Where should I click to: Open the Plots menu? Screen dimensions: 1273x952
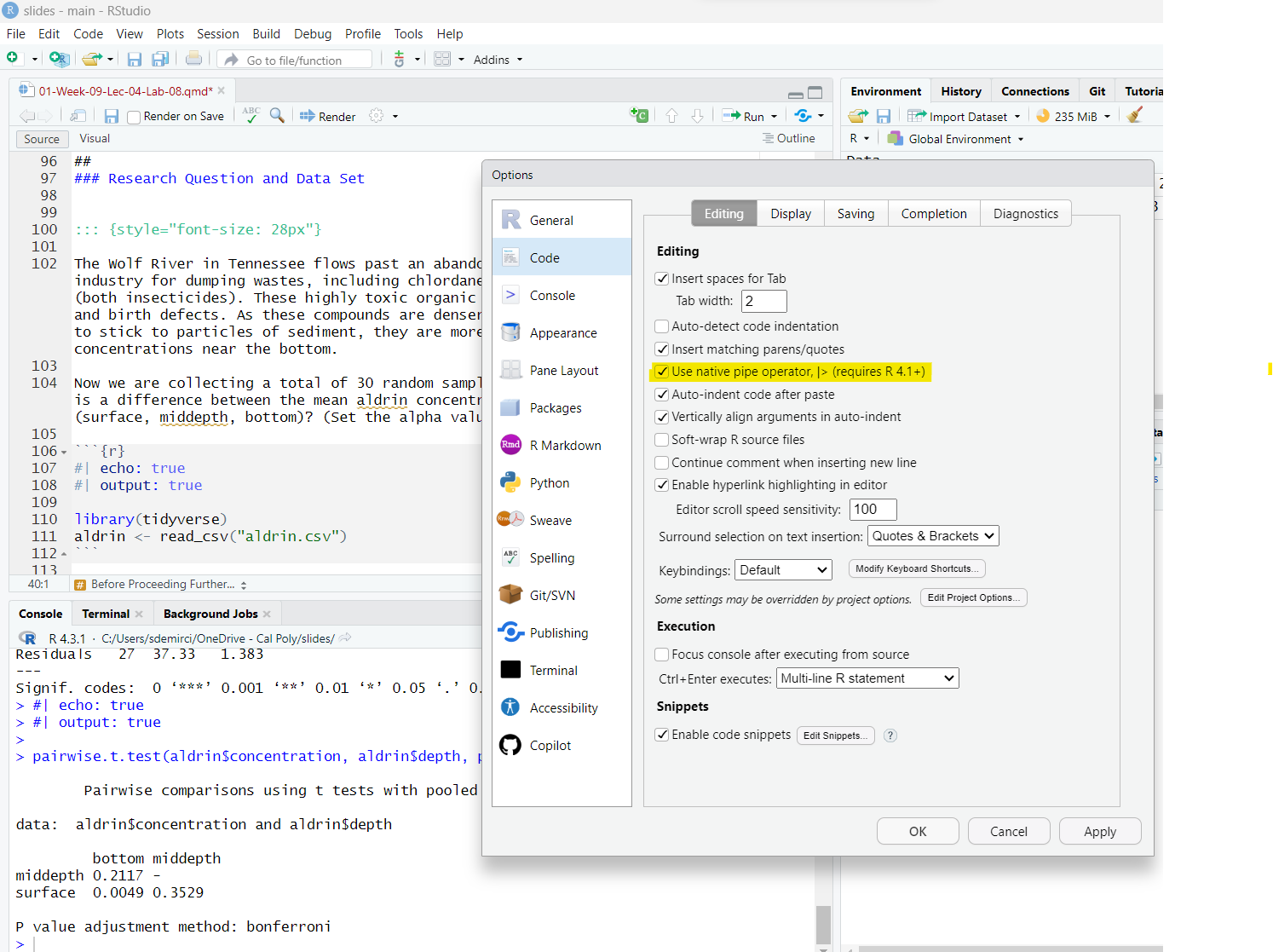coord(170,34)
